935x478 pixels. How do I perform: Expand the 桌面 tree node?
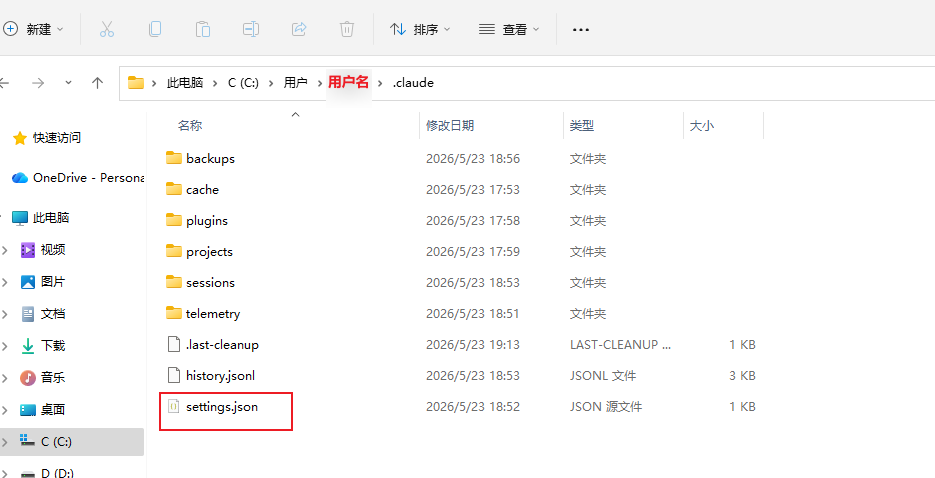pos(5,409)
